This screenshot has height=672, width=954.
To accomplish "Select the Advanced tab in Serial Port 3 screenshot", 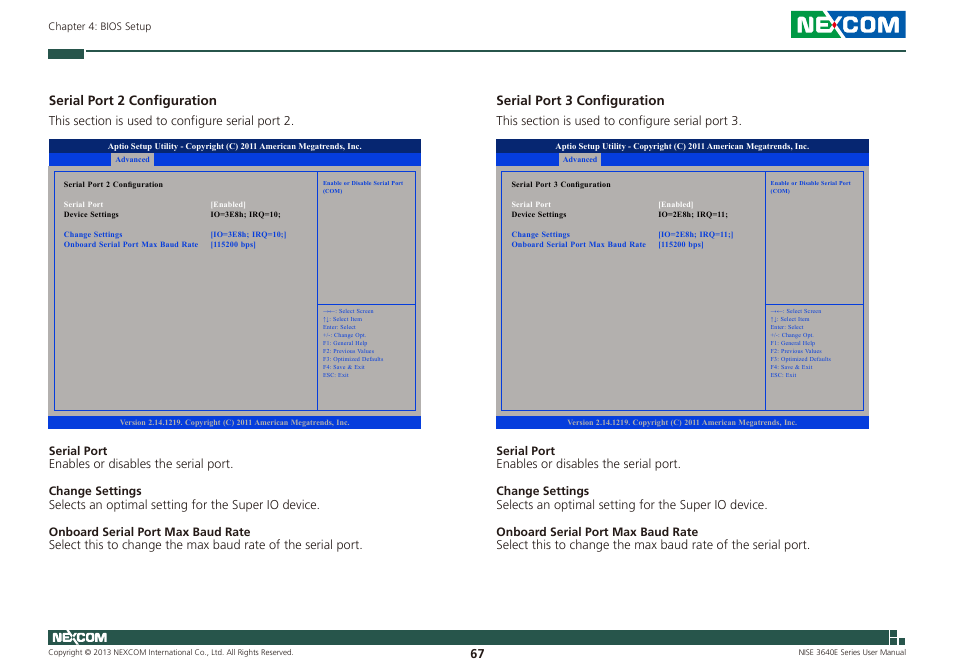I will pyautogui.click(x=580, y=159).
